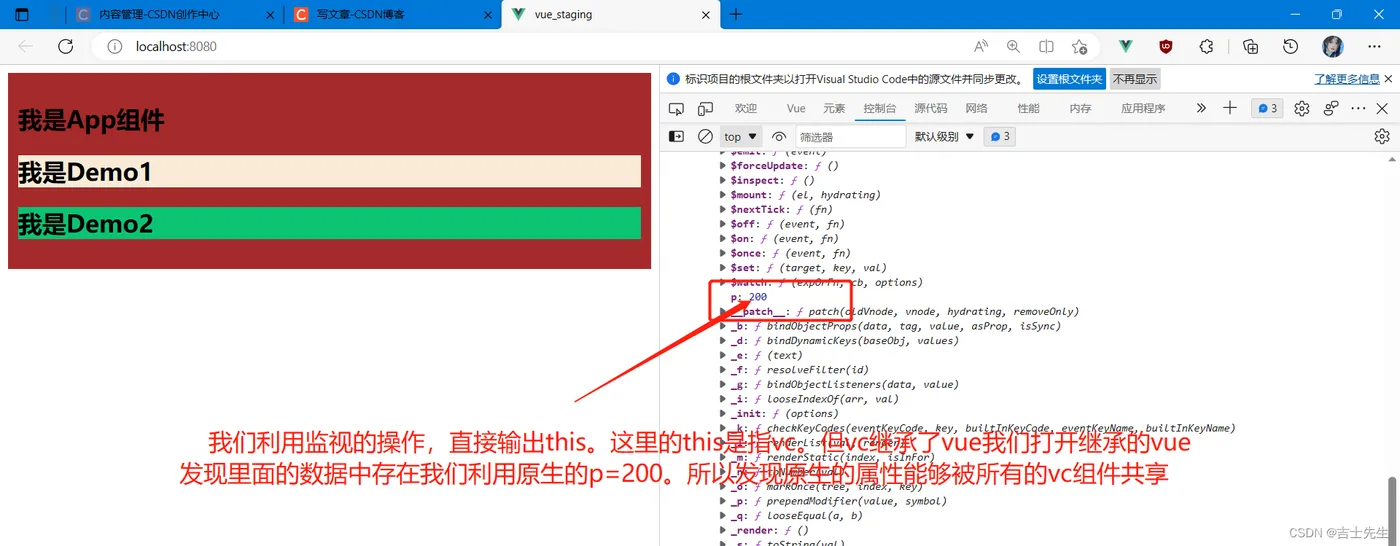Dismiss the root folder info banner
Screen dimensions: 1400x546
point(1388,79)
